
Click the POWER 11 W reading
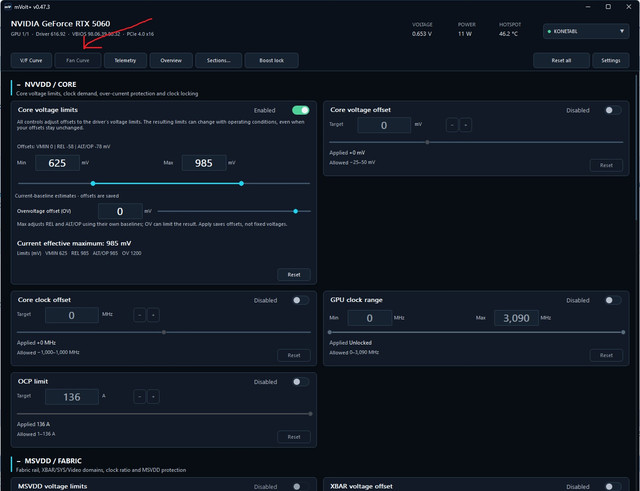466,30
